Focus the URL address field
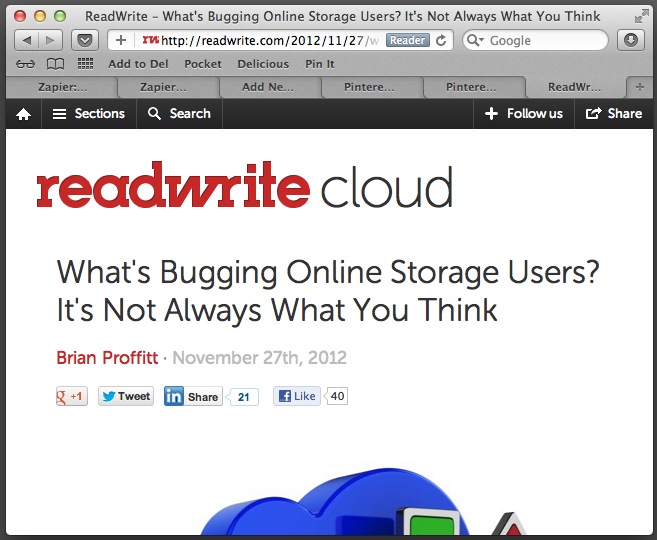This screenshot has width=657, height=540. (270, 41)
